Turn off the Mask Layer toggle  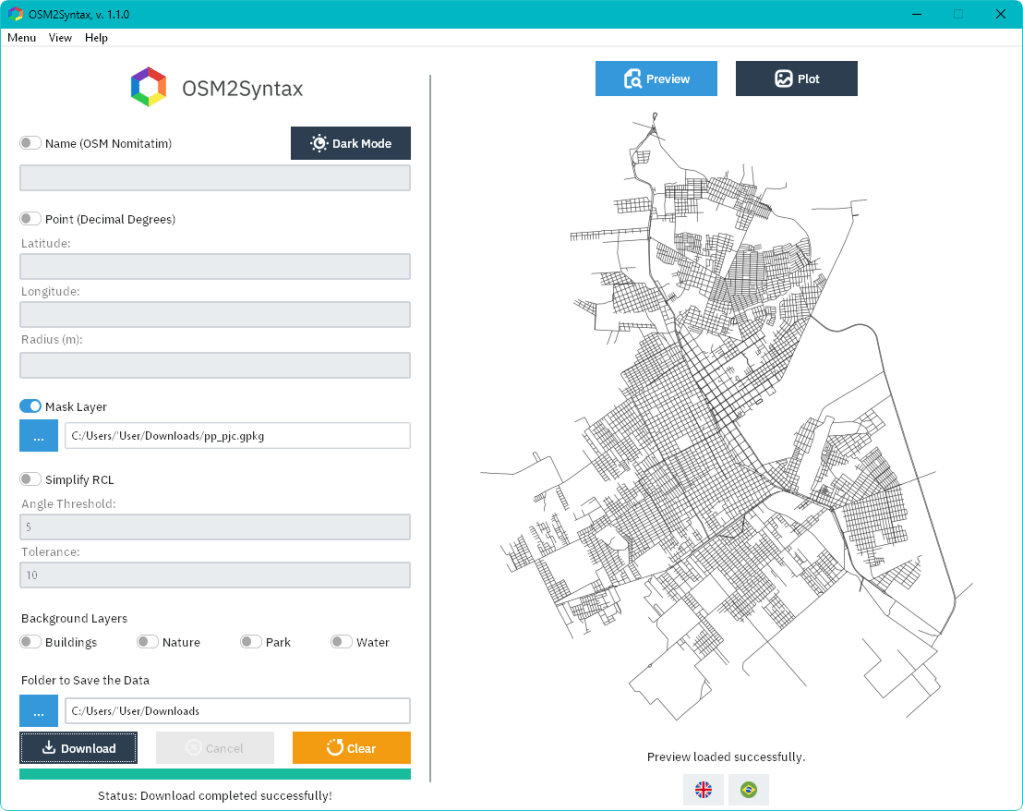click(x=30, y=406)
